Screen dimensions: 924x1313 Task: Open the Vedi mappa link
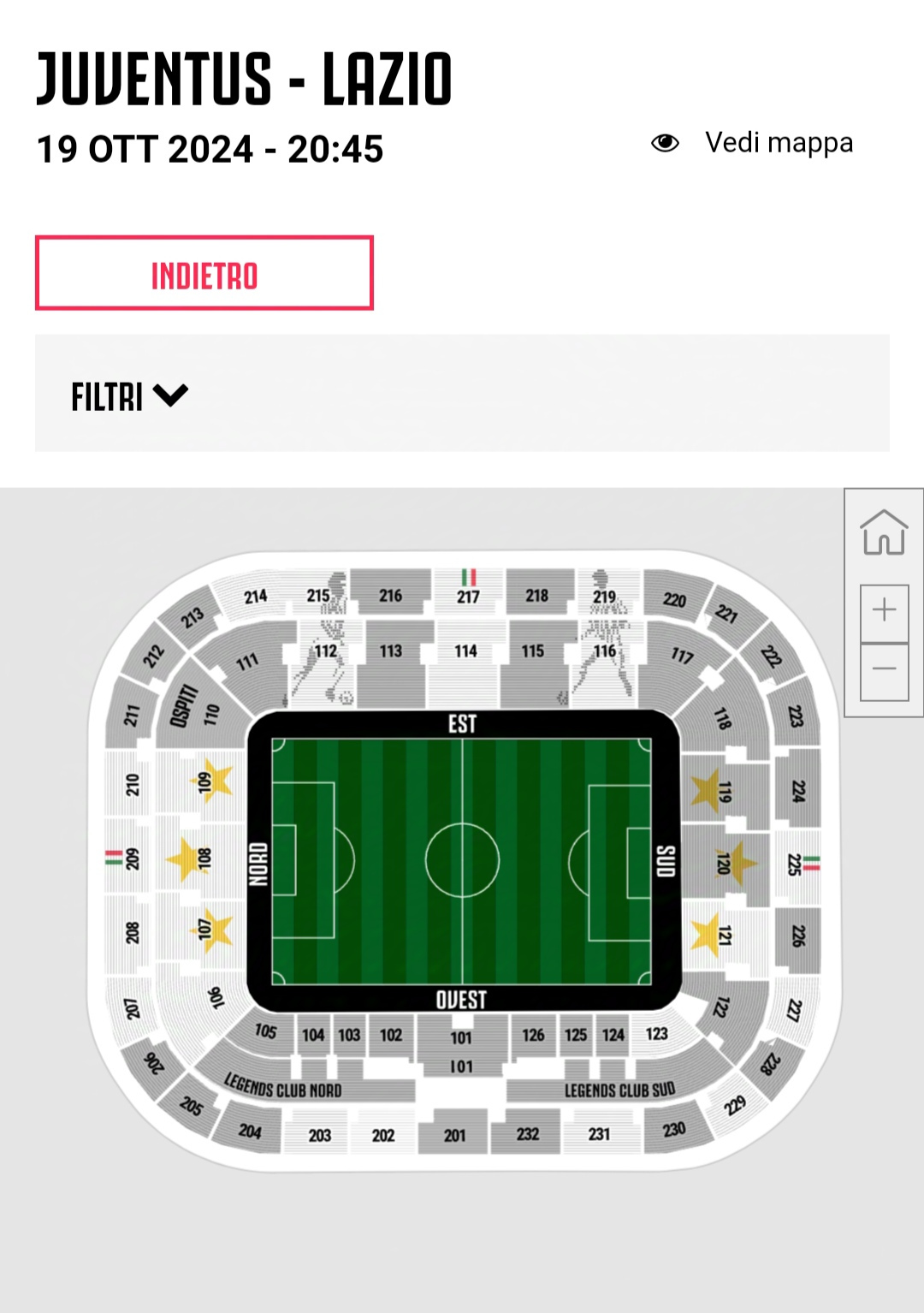(779, 143)
